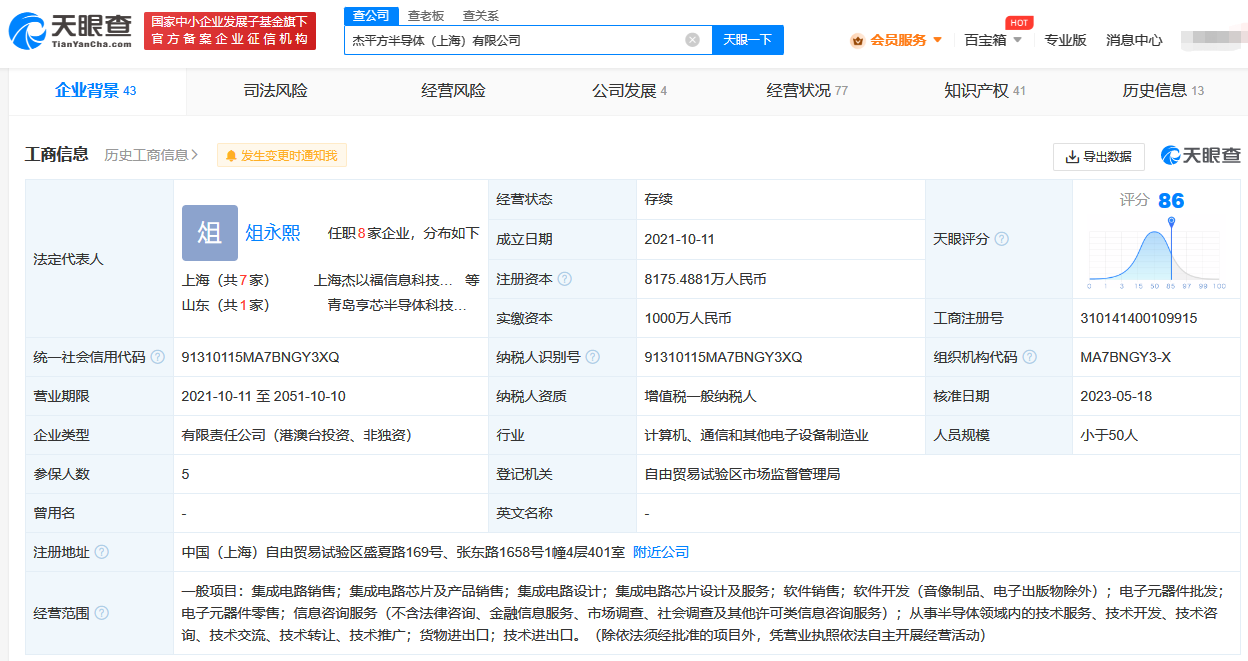This screenshot has height=661, width=1248.
Task: Expand 历史工商信息 section
Action: pyautogui.click(x=151, y=155)
